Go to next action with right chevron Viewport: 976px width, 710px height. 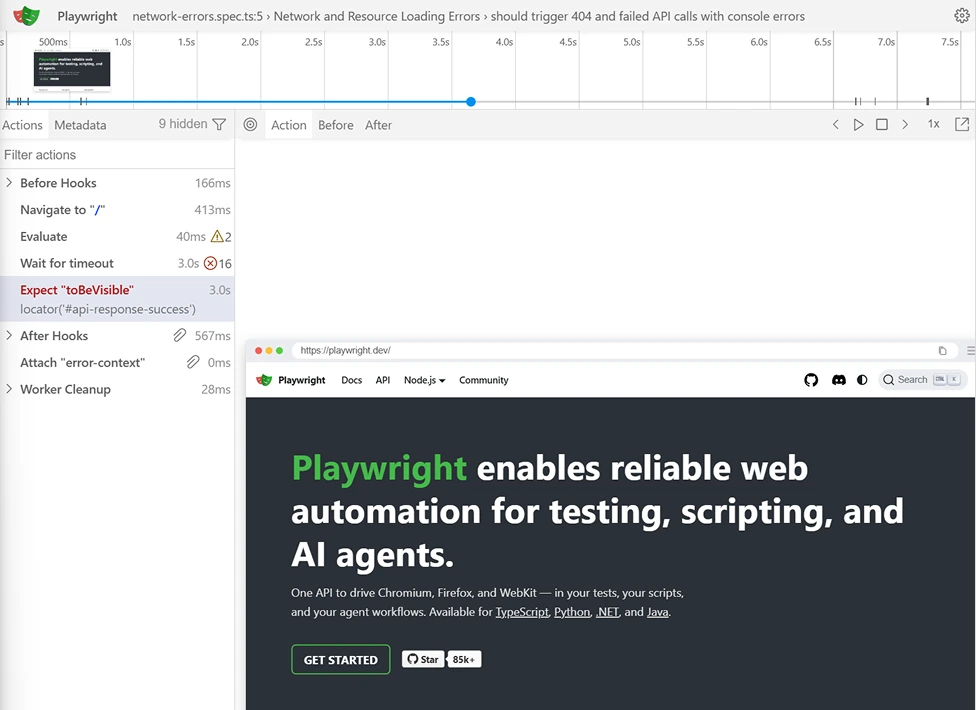pyautogui.click(x=905, y=124)
